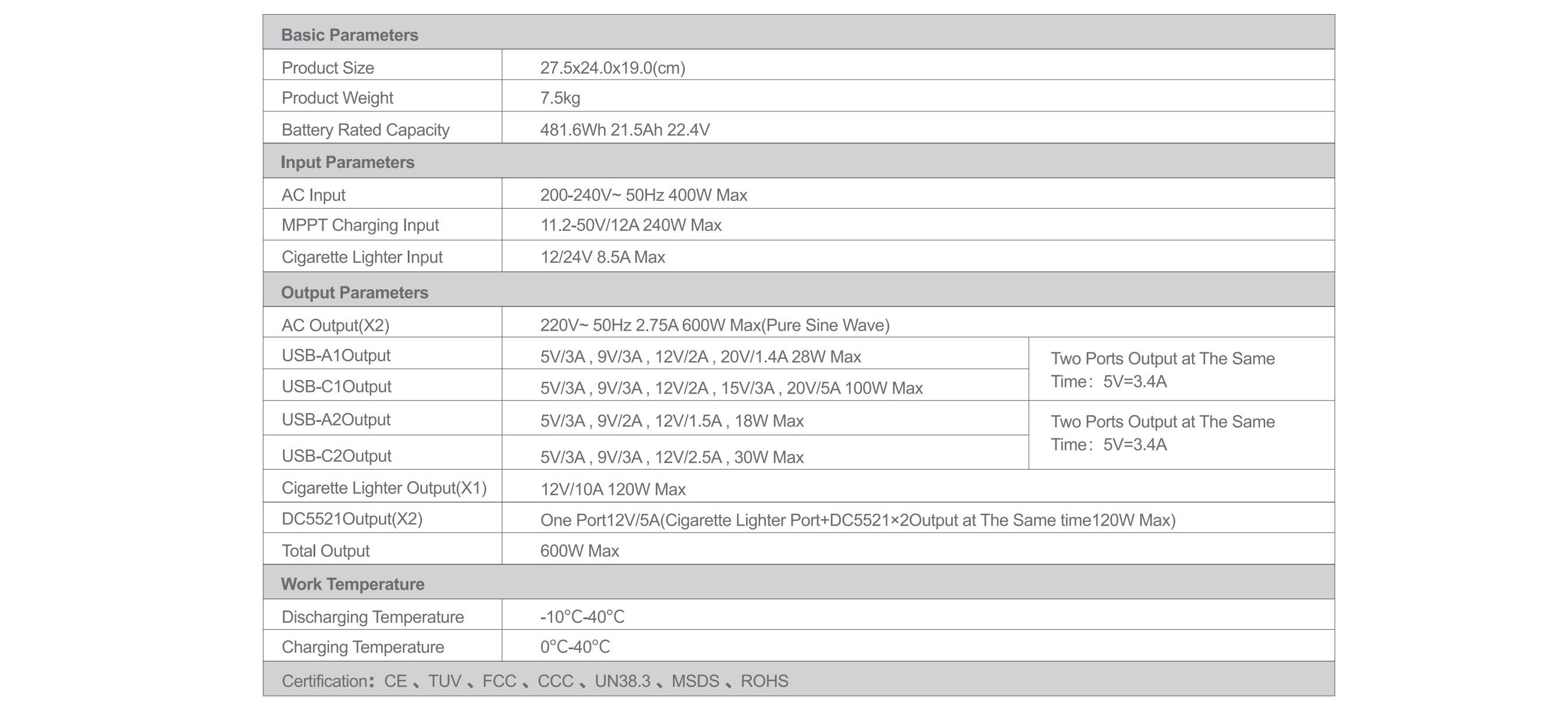Image resolution: width=1568 pixels, height=707 pixels.
Task: Click the Total Output 600W Max value
Action: (579, 551)
